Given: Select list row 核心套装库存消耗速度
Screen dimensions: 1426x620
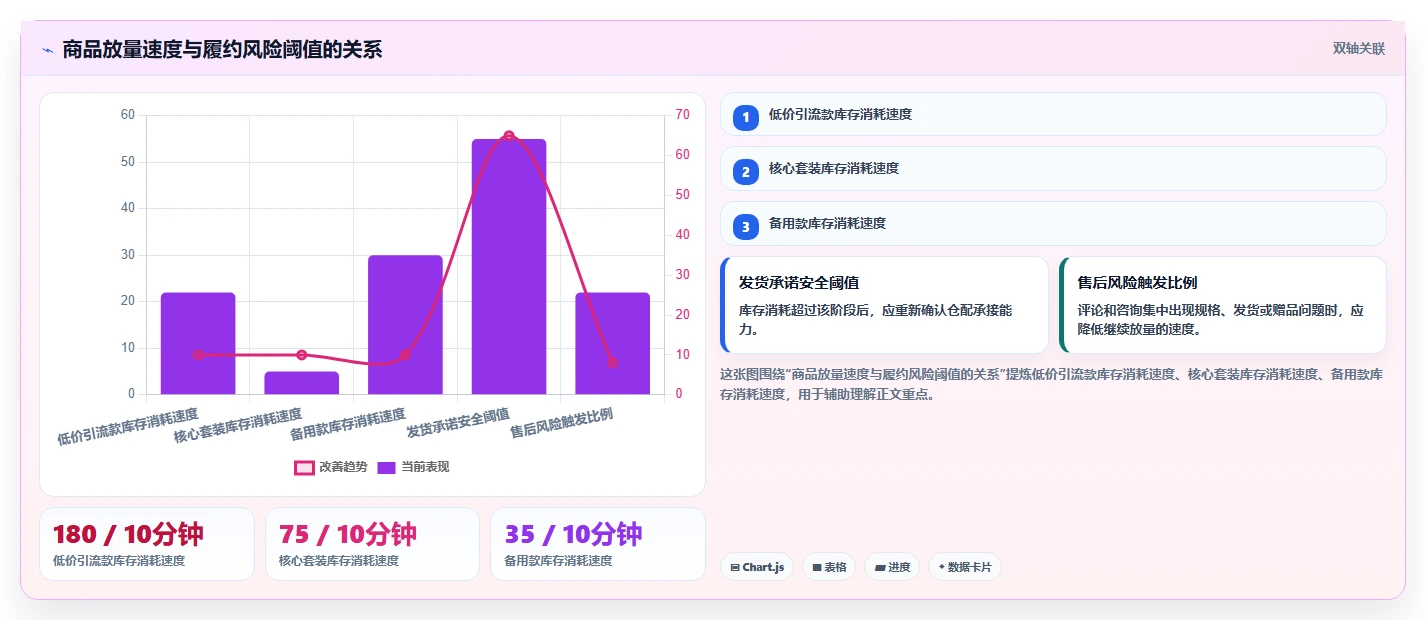Looking at the screenshot, I should point(1053,168).
